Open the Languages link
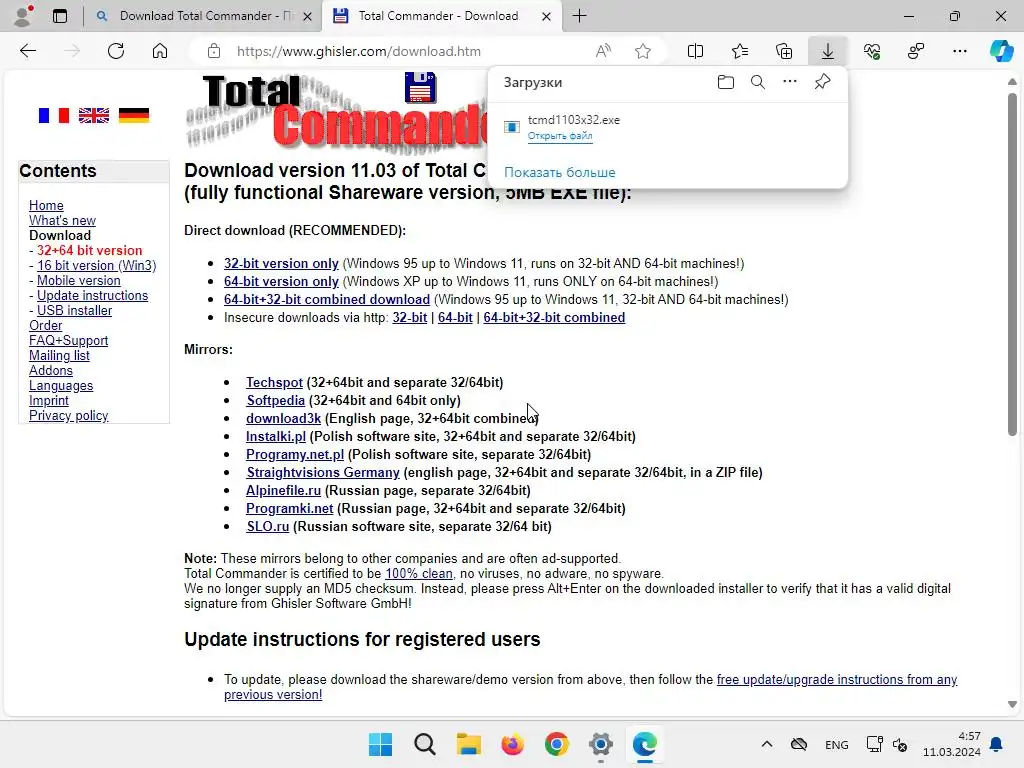Image resolution: width=1024 pixels, height=768 pixels. click(61, 385)
